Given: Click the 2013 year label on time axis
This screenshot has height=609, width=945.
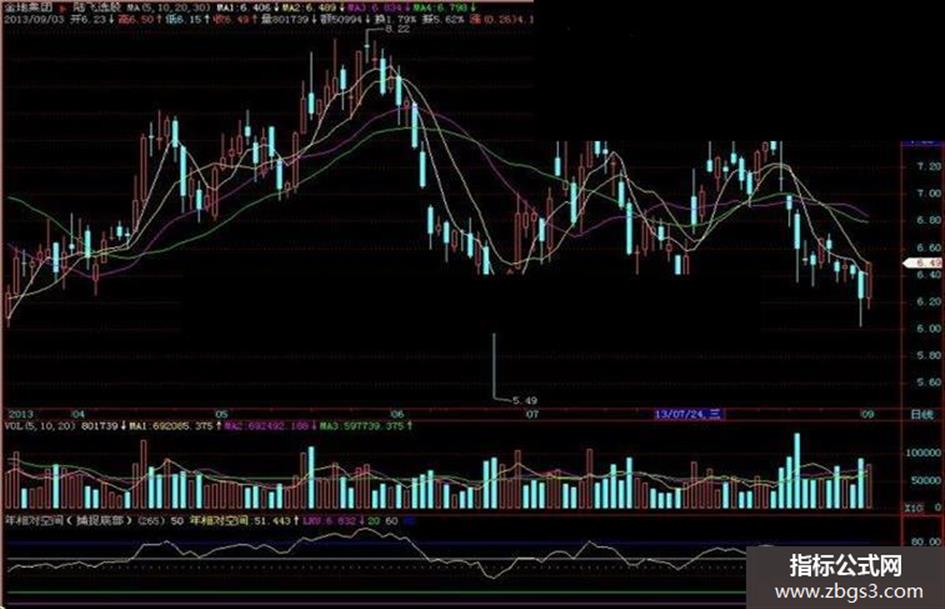Looking at the screenshot, I should [x=19, y=414].
